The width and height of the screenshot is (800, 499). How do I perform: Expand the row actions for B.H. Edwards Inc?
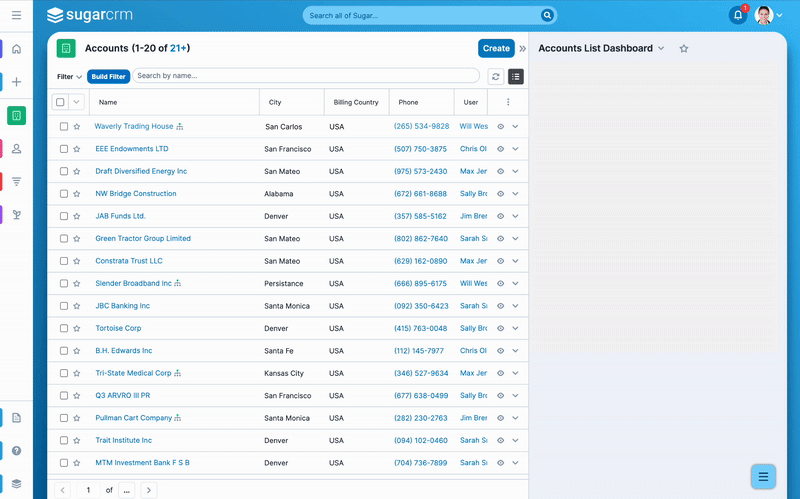click(515, 351)
